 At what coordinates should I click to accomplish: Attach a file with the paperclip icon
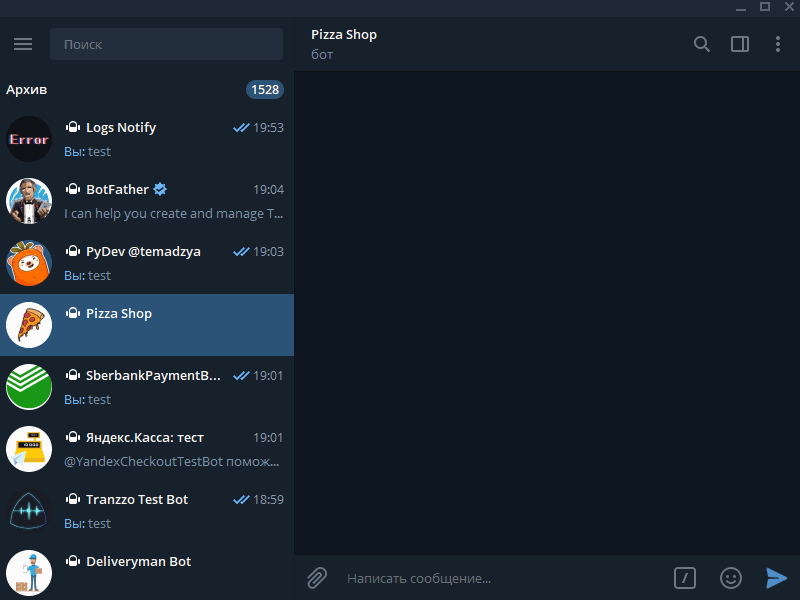316,578
